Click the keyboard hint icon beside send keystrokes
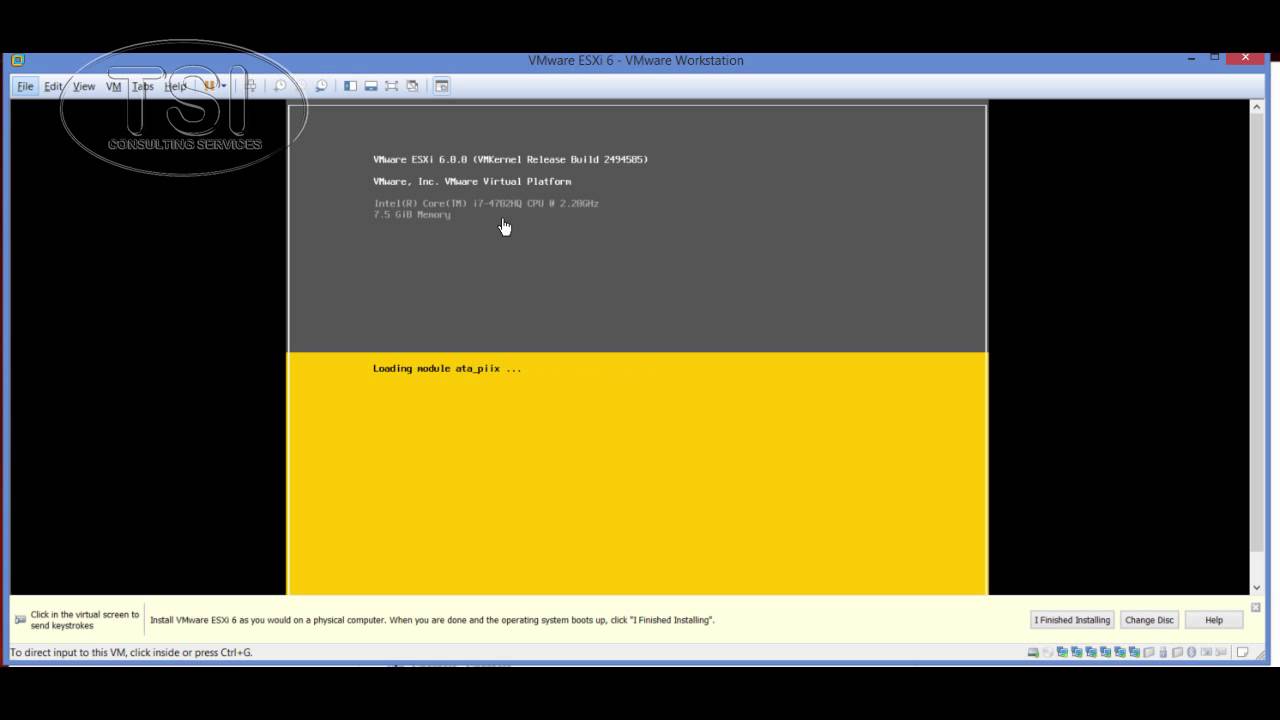 (20, 620)
